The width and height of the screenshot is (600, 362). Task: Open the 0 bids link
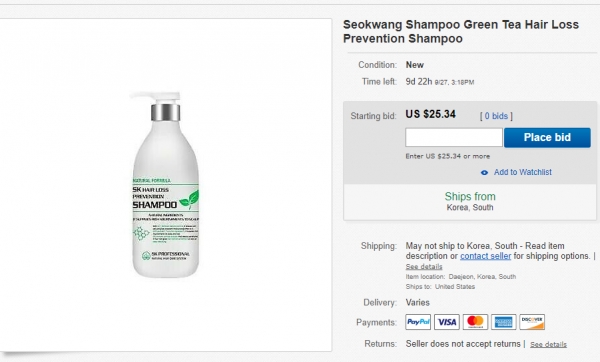496,116
